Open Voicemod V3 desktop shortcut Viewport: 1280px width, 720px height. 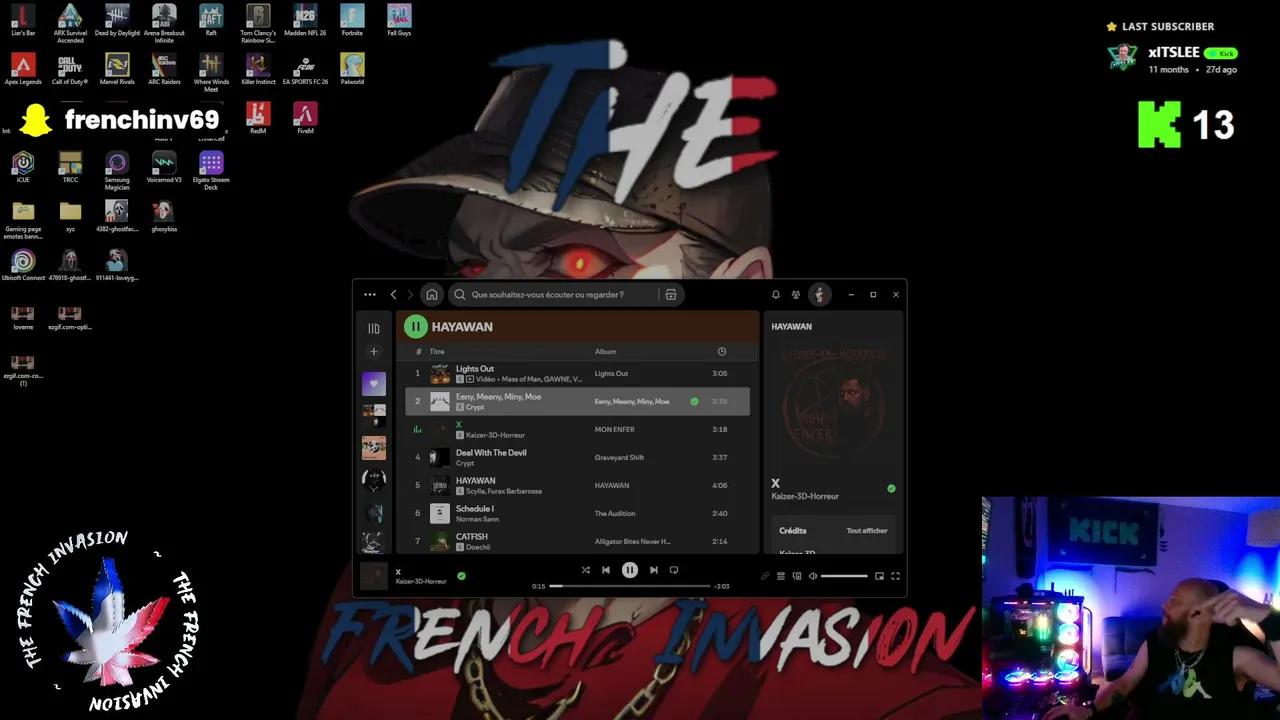(164, 167)
